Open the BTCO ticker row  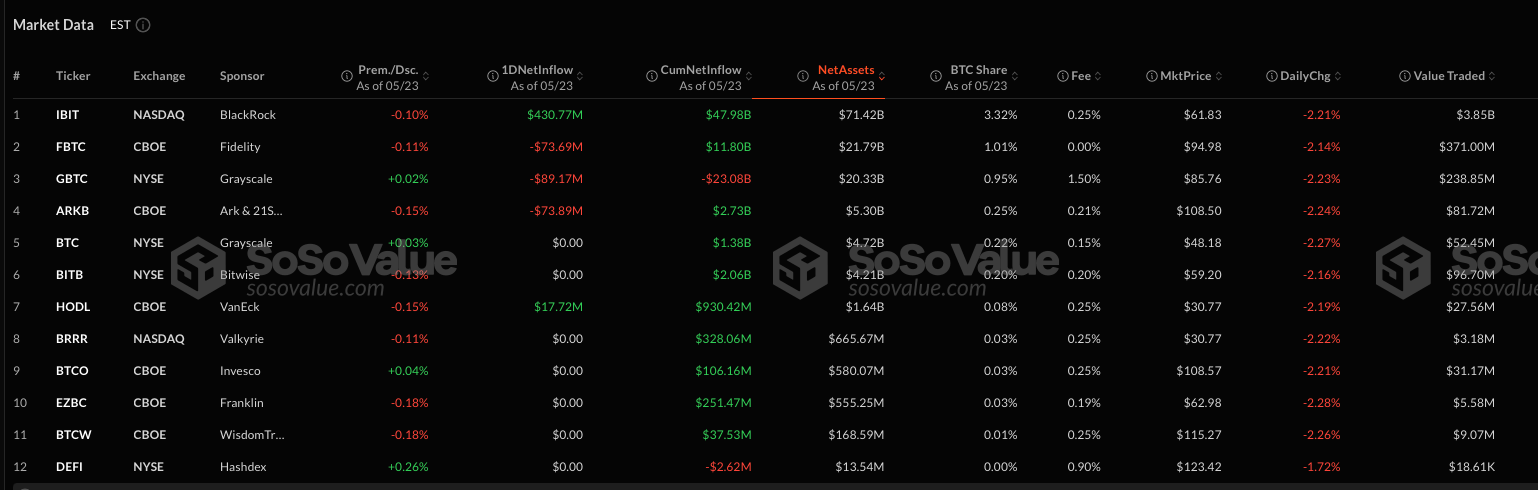click(x=72, y=371)
